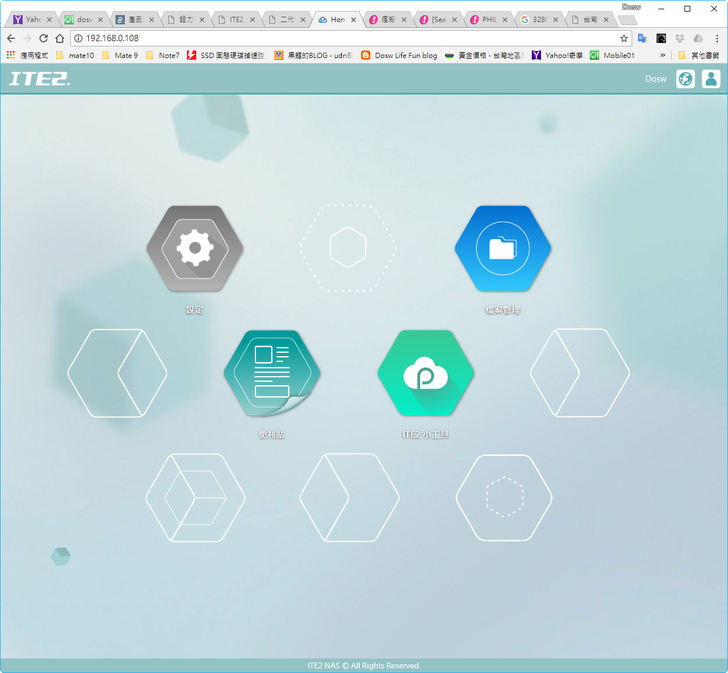Viewport: 728px width, 673px height.
Task: Click the Dosw username in header
Action: (655, 79)
